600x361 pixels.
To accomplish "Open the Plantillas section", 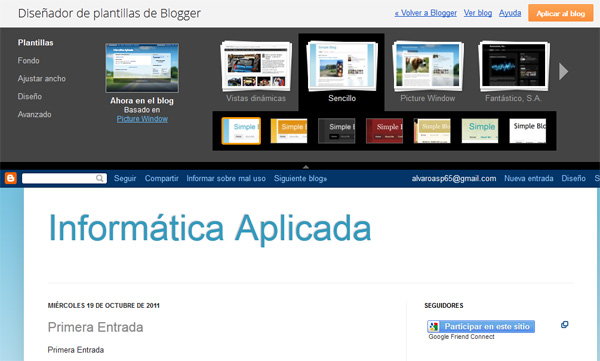I will coord(36,42).
